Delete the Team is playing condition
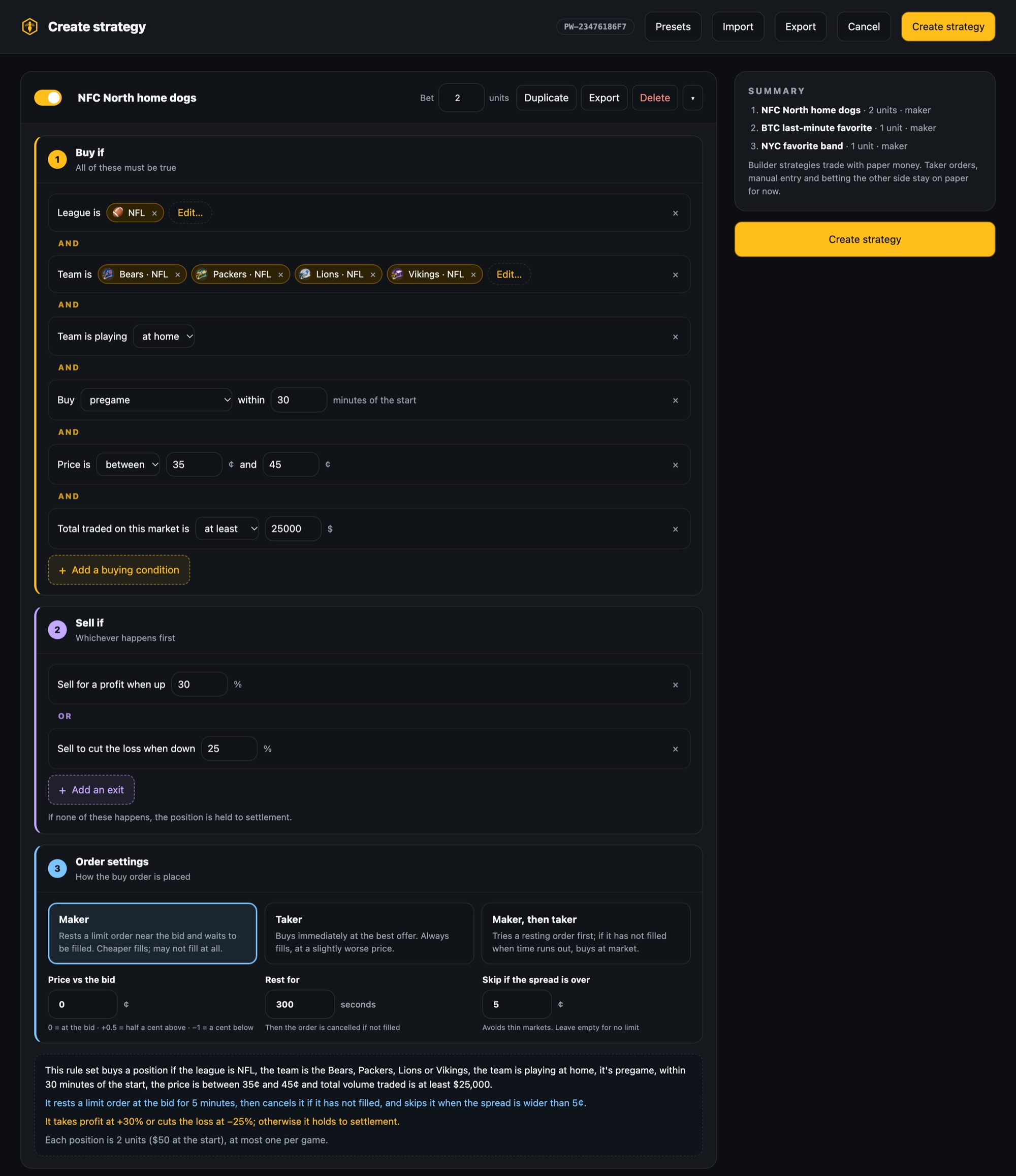The image size is (1016, 1176). pos(675,337)
